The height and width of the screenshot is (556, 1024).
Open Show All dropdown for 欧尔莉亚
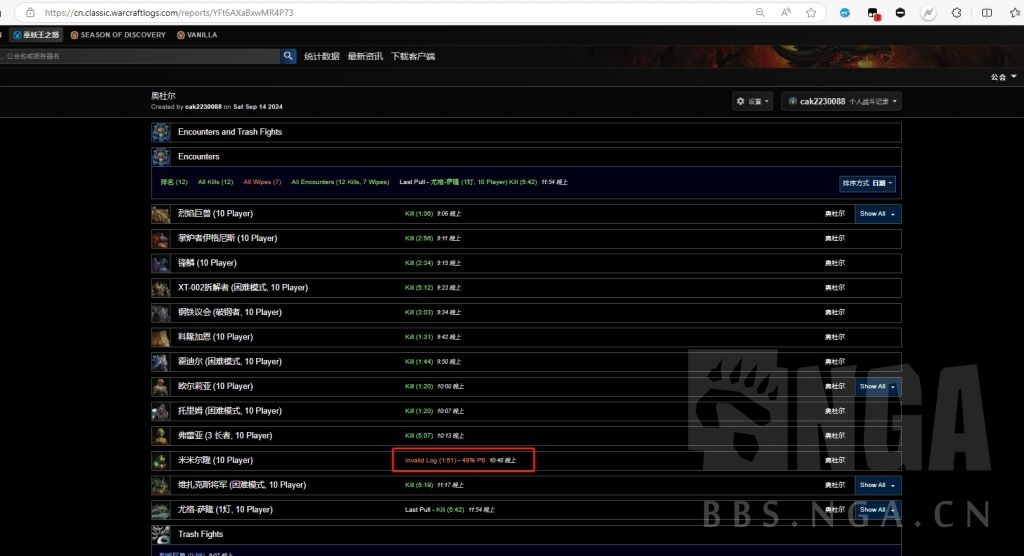click(877, 386)
